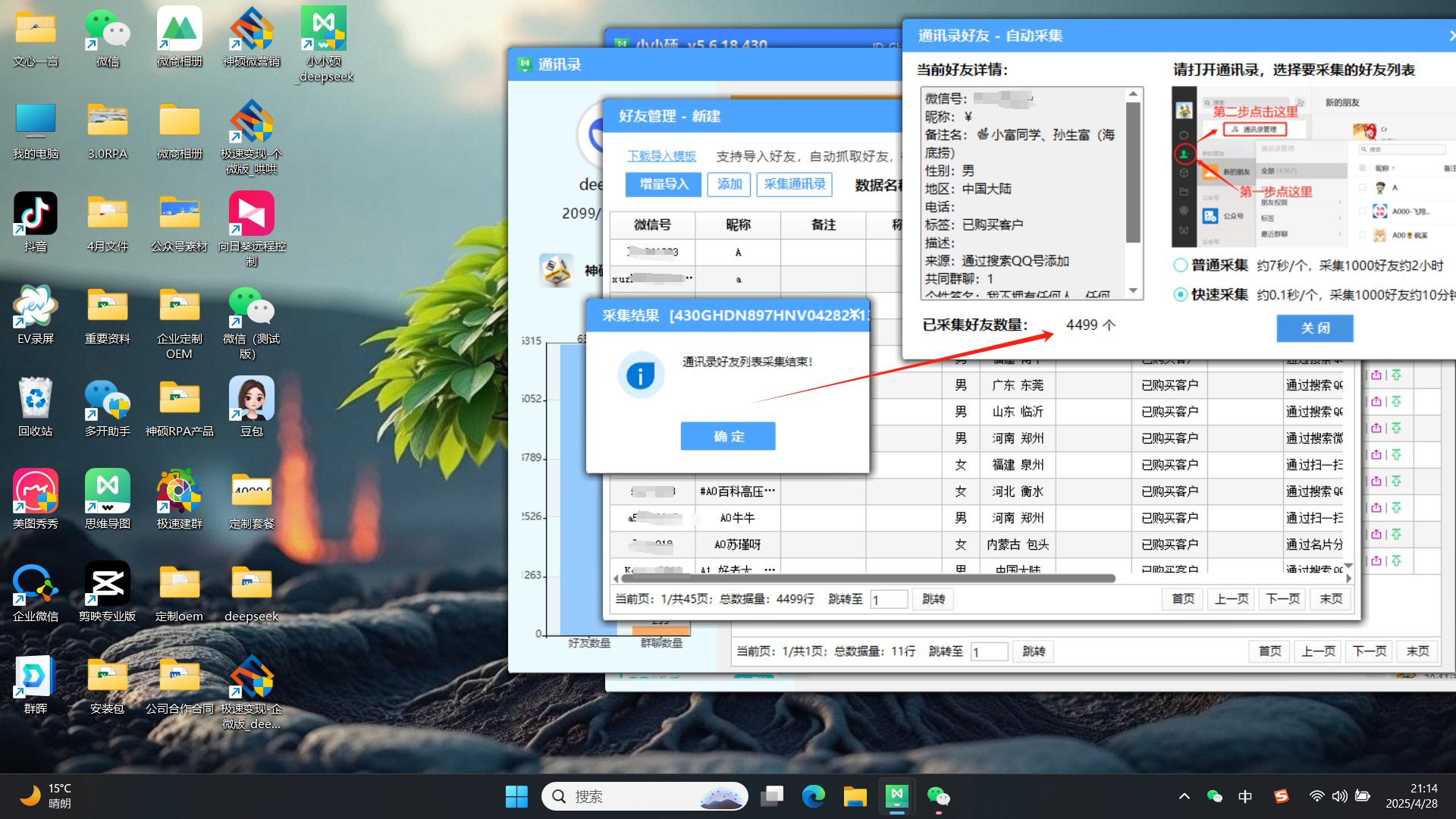
Task: Open the taskbar volume control
Action: [1340, 796]
